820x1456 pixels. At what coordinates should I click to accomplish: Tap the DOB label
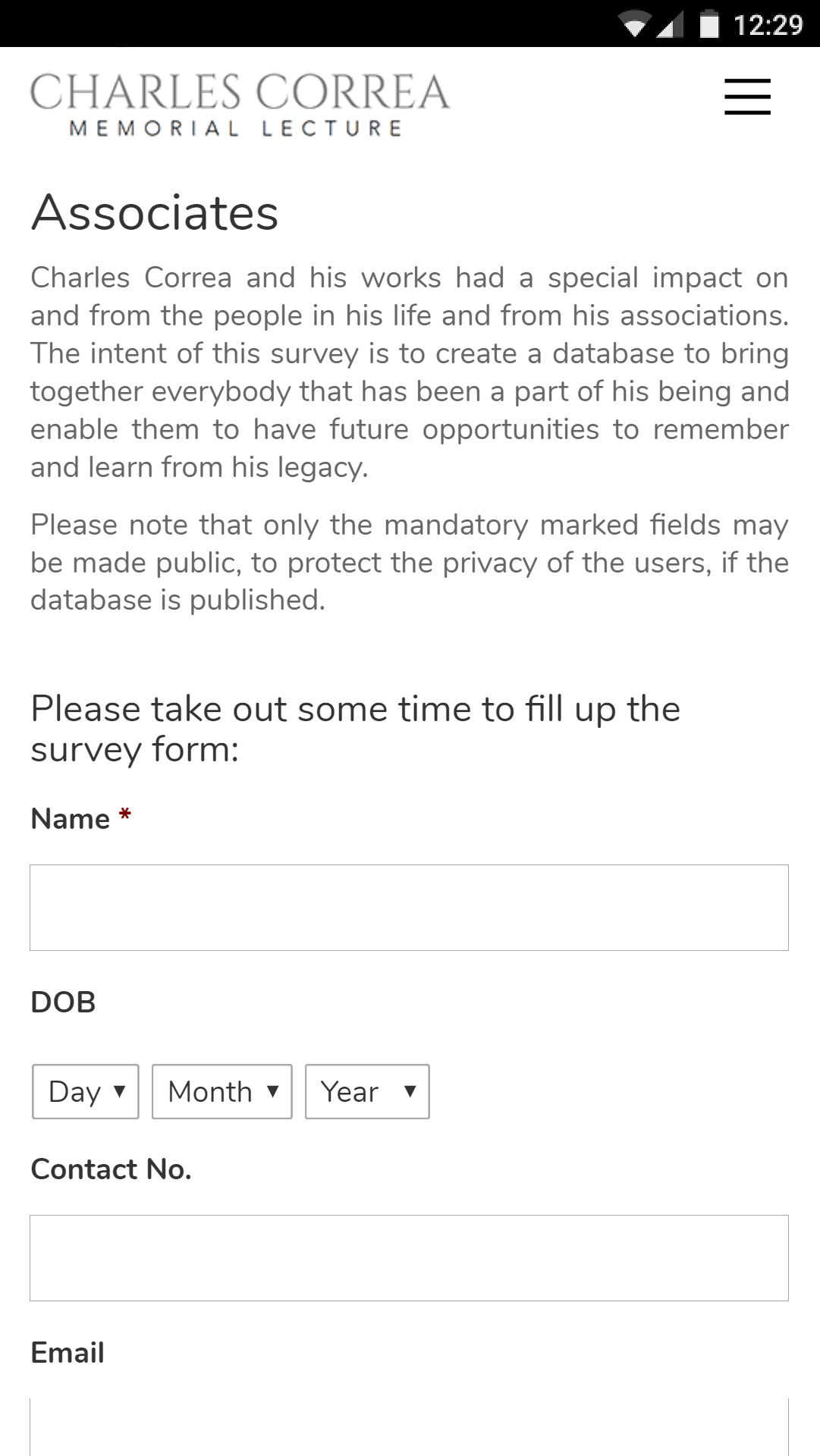(63, 1003)
